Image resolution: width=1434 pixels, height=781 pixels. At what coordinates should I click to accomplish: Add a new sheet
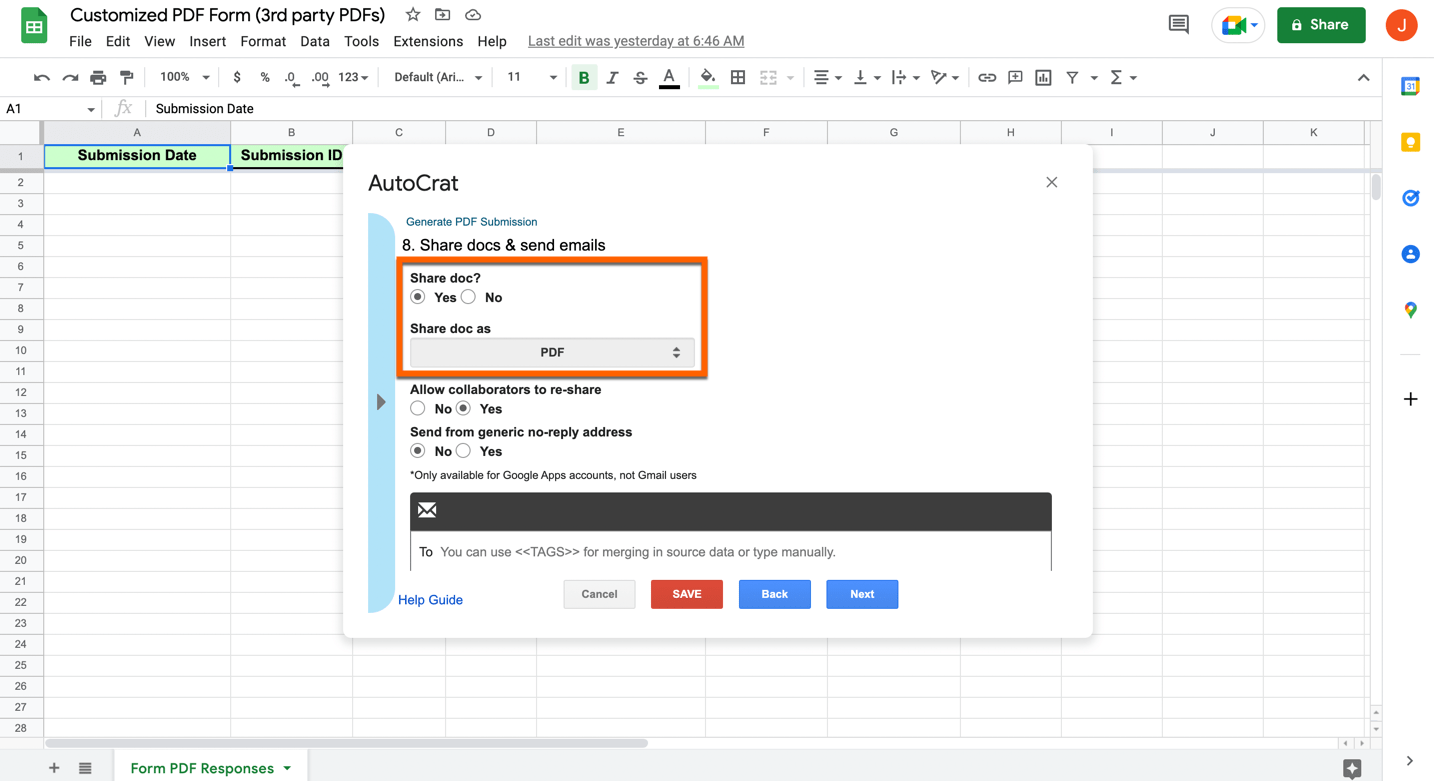[x=54, y=768]
